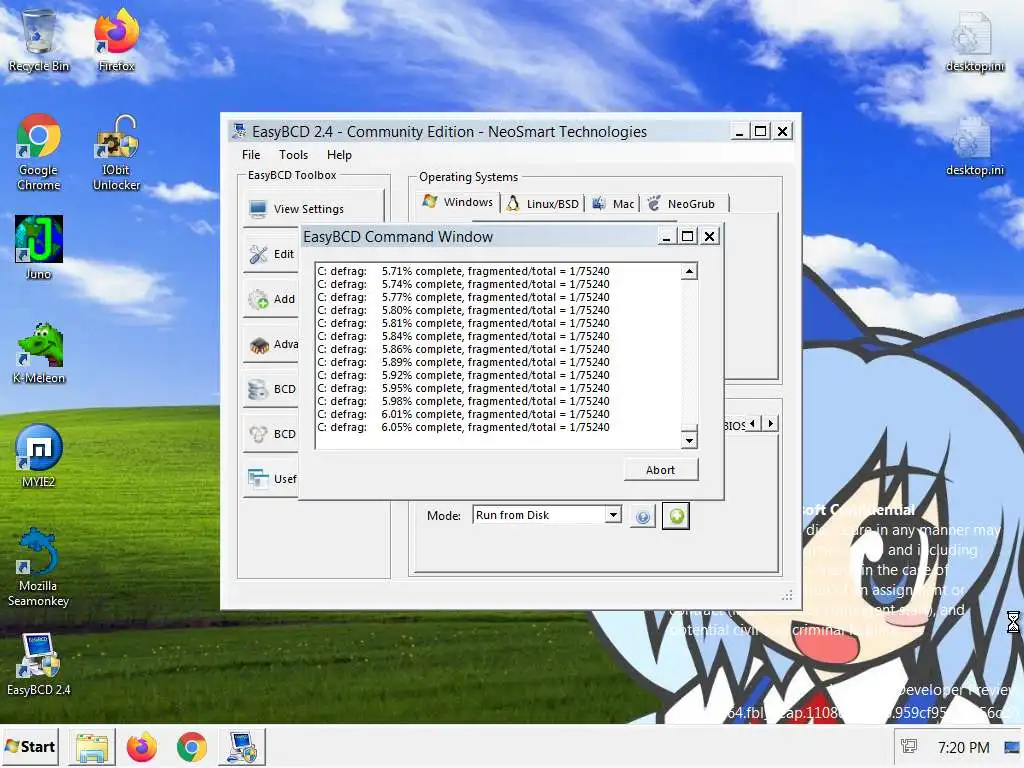The image size is (1024, 768).
Task: Select the upper desktop.ini file icon
Action: click(974, 40)
